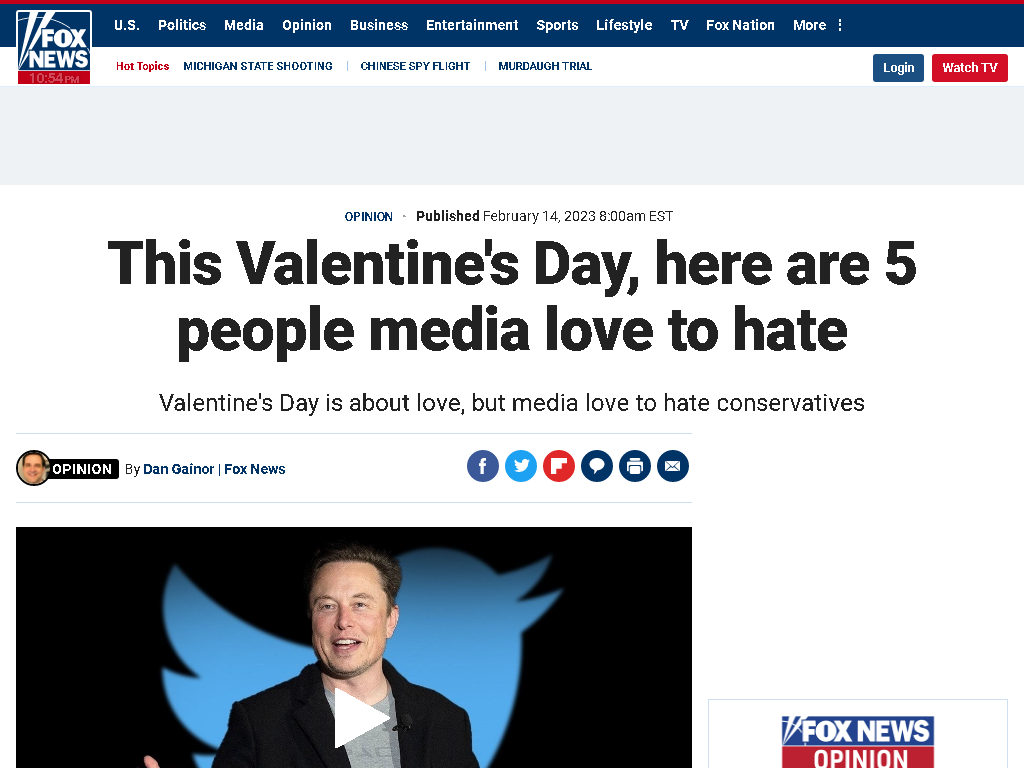Screen dimensions: 1024x768
Task: Go to TV section
Action: tap(679, 25)
